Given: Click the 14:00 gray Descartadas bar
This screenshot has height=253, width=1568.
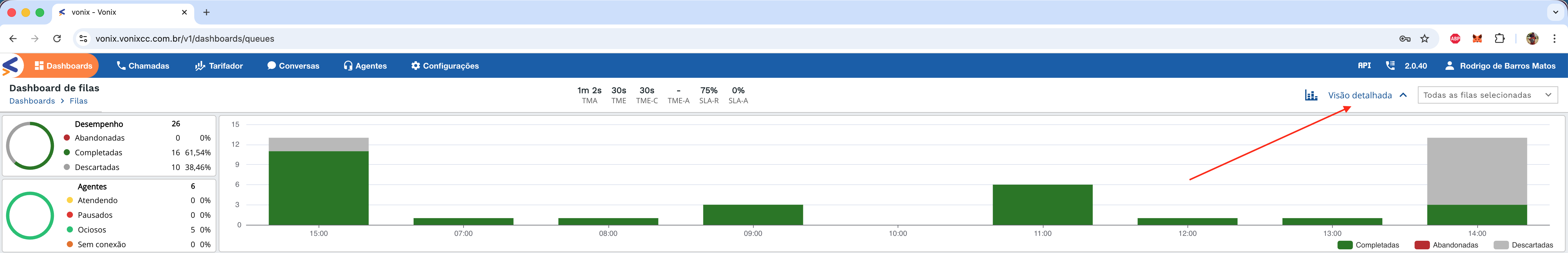Looking at the screenshot, I should coord(1477,172).
